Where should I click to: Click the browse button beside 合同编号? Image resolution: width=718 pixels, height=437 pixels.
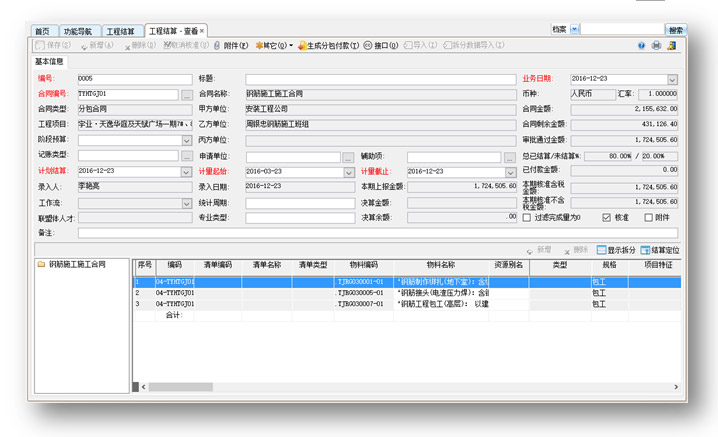(186, 95)
